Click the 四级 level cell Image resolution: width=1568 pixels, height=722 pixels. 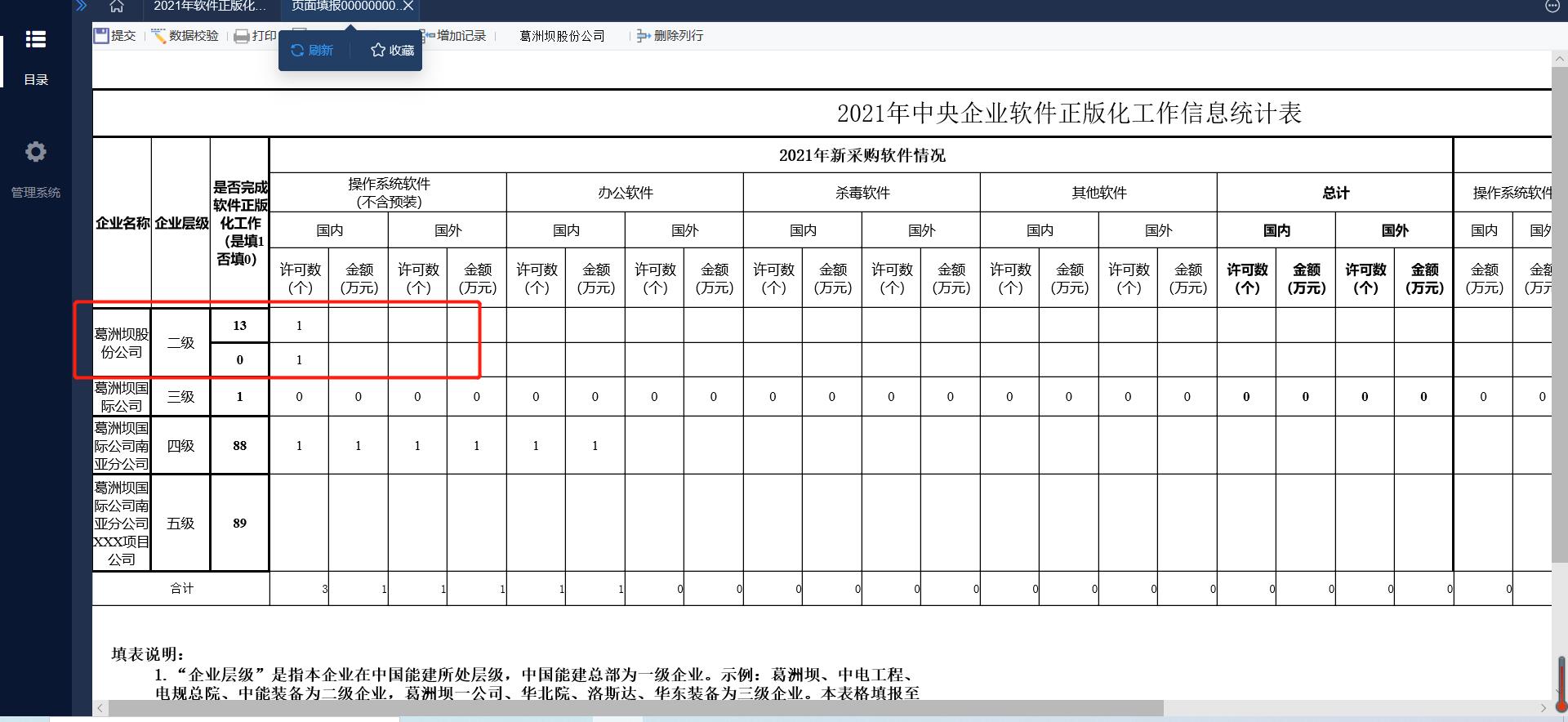[180, 446]
